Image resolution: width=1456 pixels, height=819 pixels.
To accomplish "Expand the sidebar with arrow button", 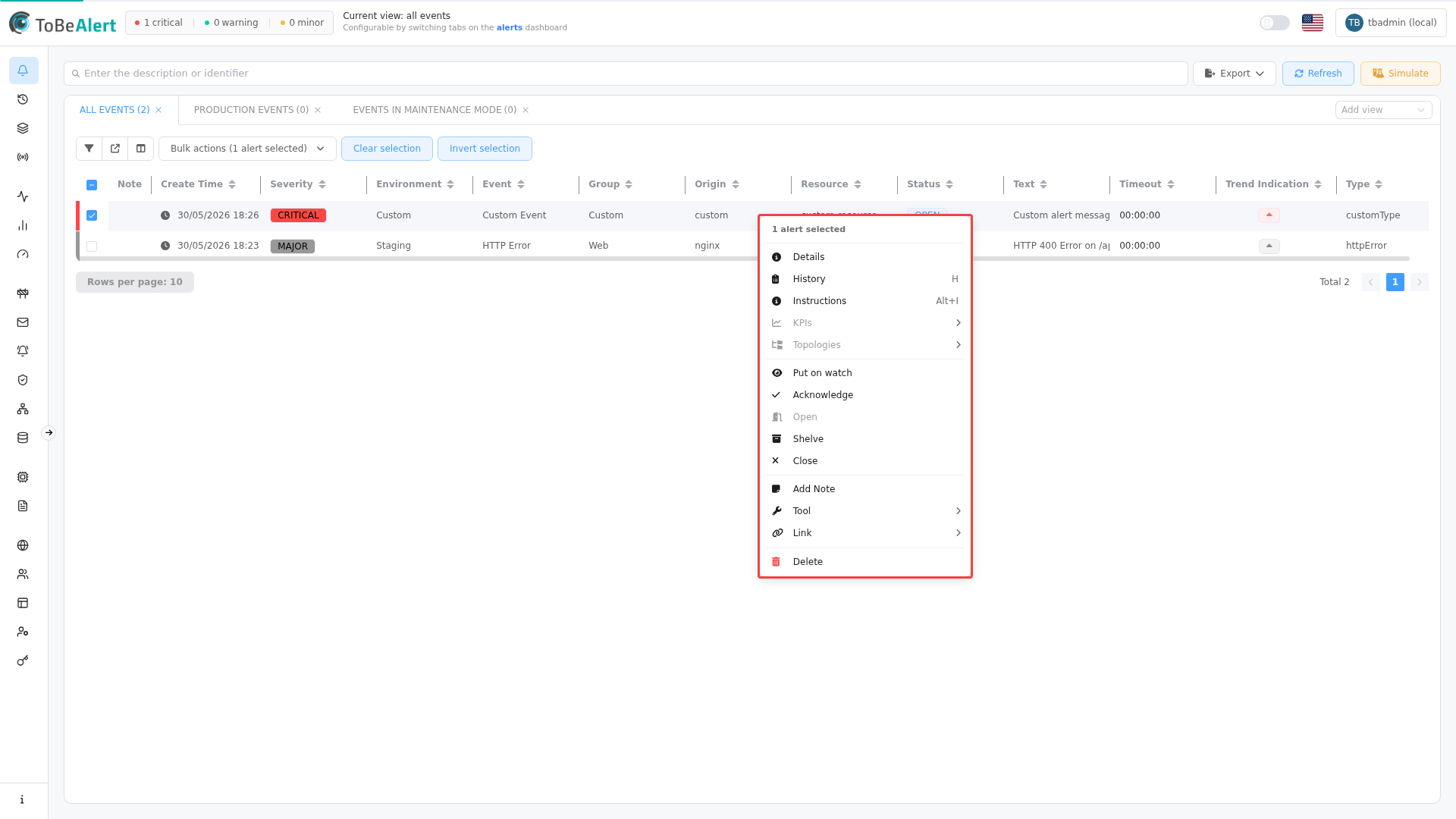I will point(49,433).
